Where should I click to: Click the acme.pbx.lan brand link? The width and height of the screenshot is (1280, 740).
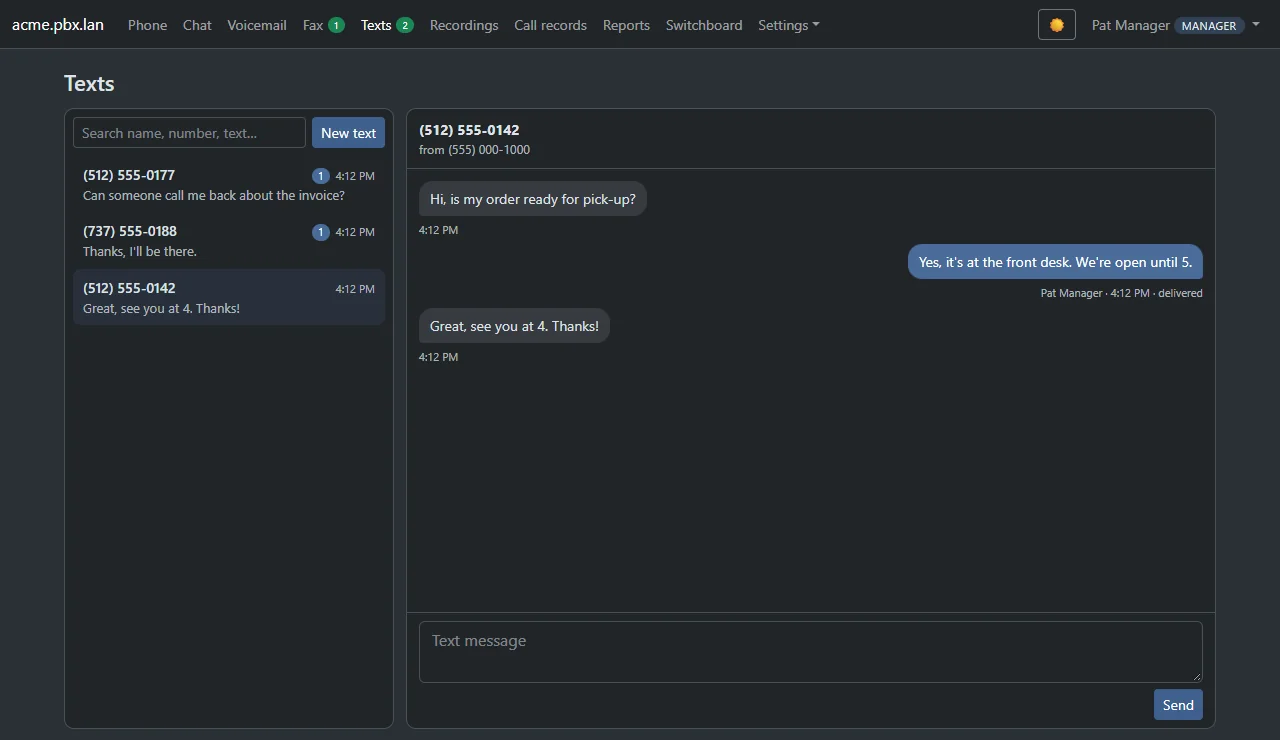pyautogui.click(x=58, y=25)
